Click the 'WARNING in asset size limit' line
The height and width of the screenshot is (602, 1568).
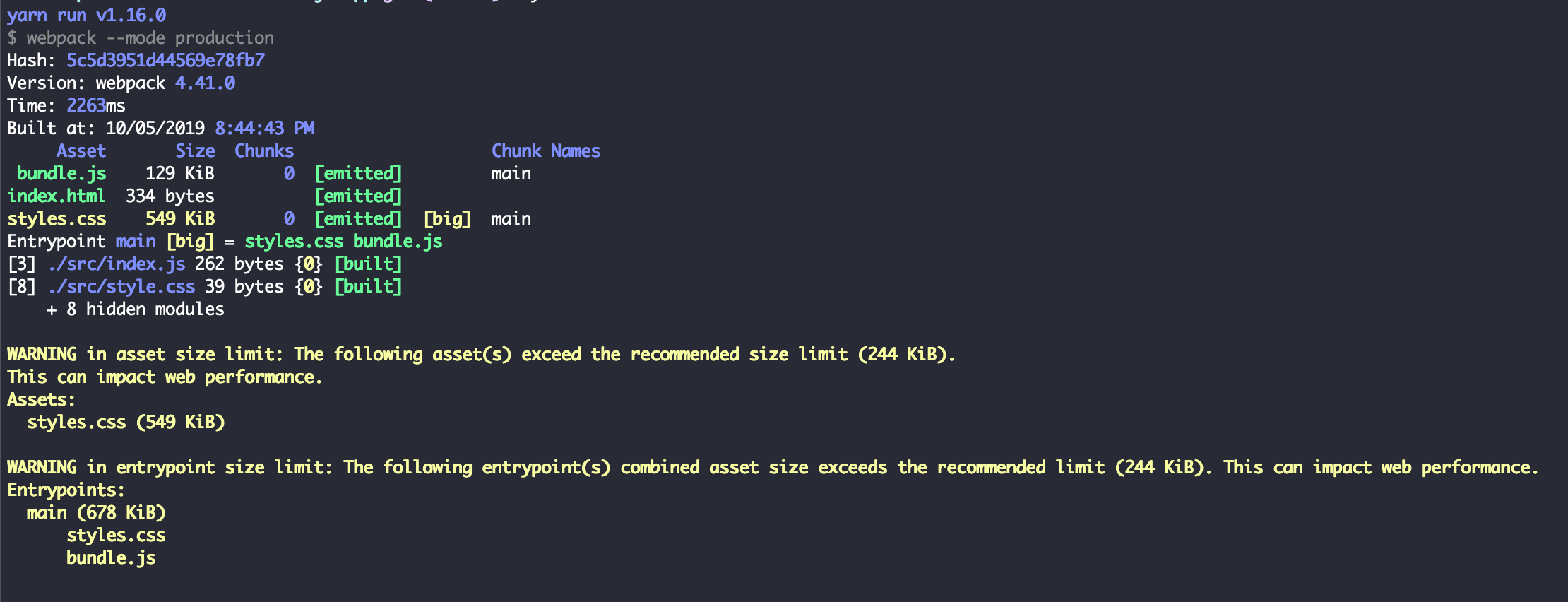coord(481,354)
